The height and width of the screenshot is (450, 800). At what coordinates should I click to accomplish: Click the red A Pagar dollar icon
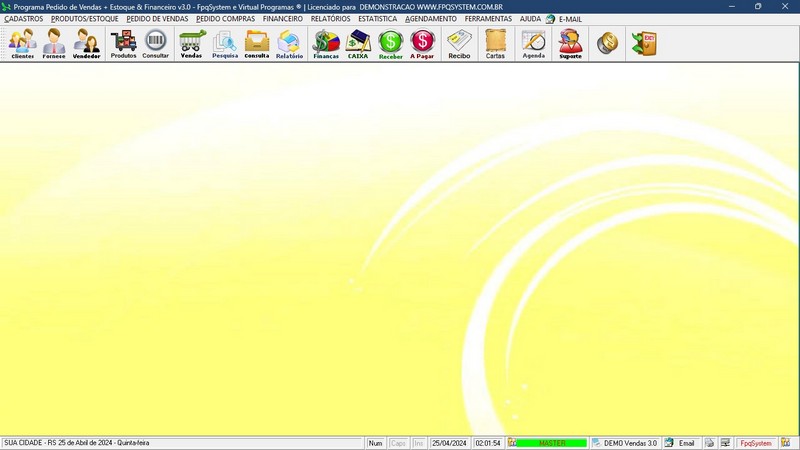422,44
